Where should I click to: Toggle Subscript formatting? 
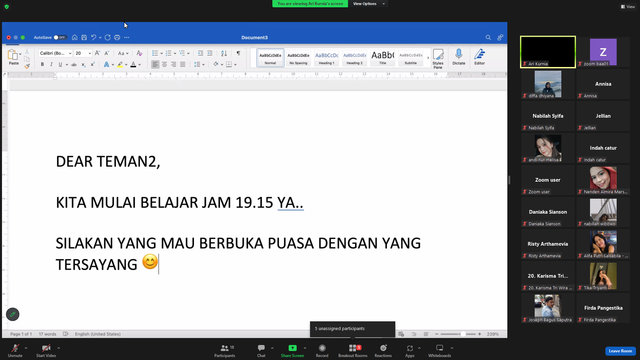(83, 64)
